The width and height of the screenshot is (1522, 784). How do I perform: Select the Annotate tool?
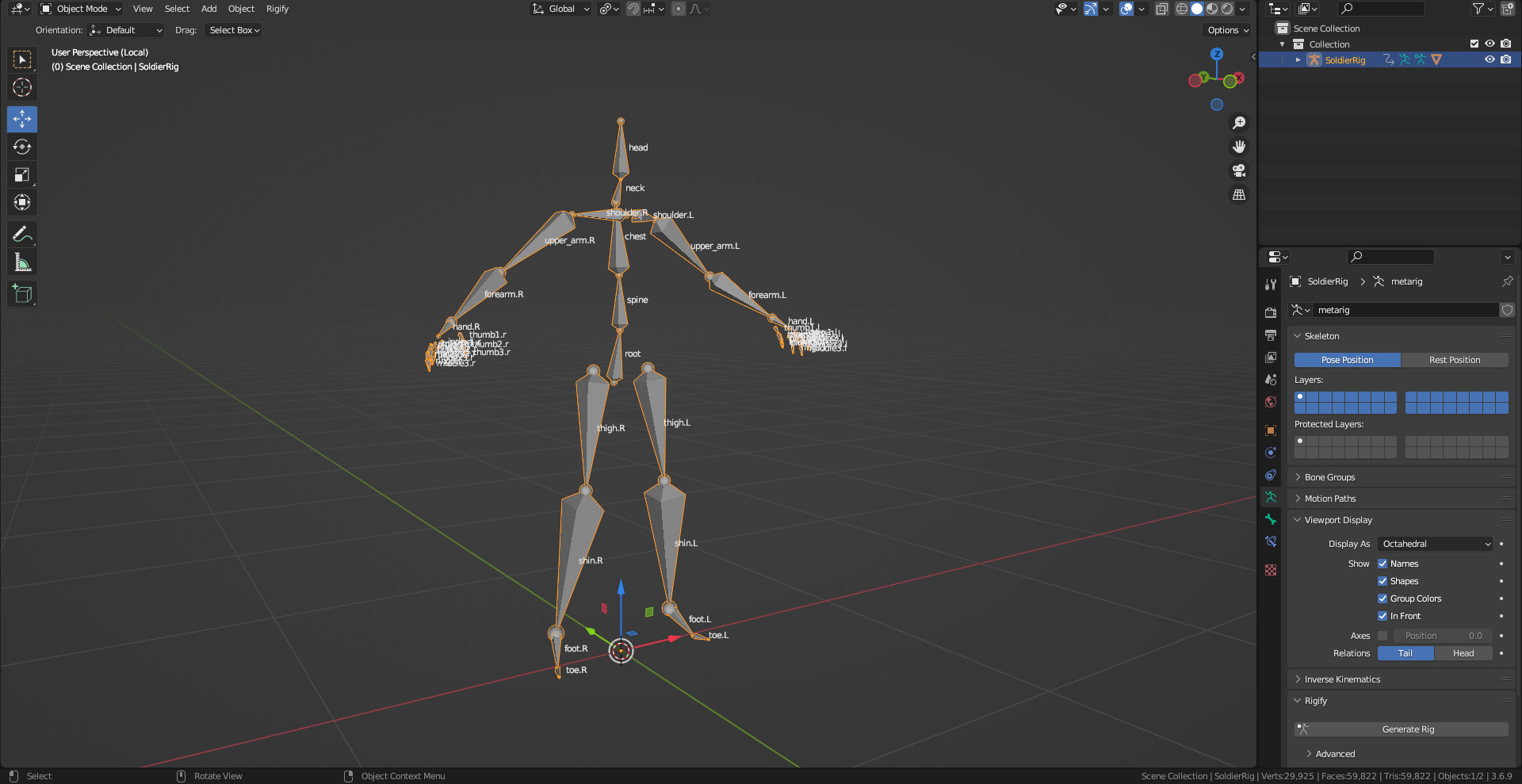pyautogui.click(x=22, y=234)
